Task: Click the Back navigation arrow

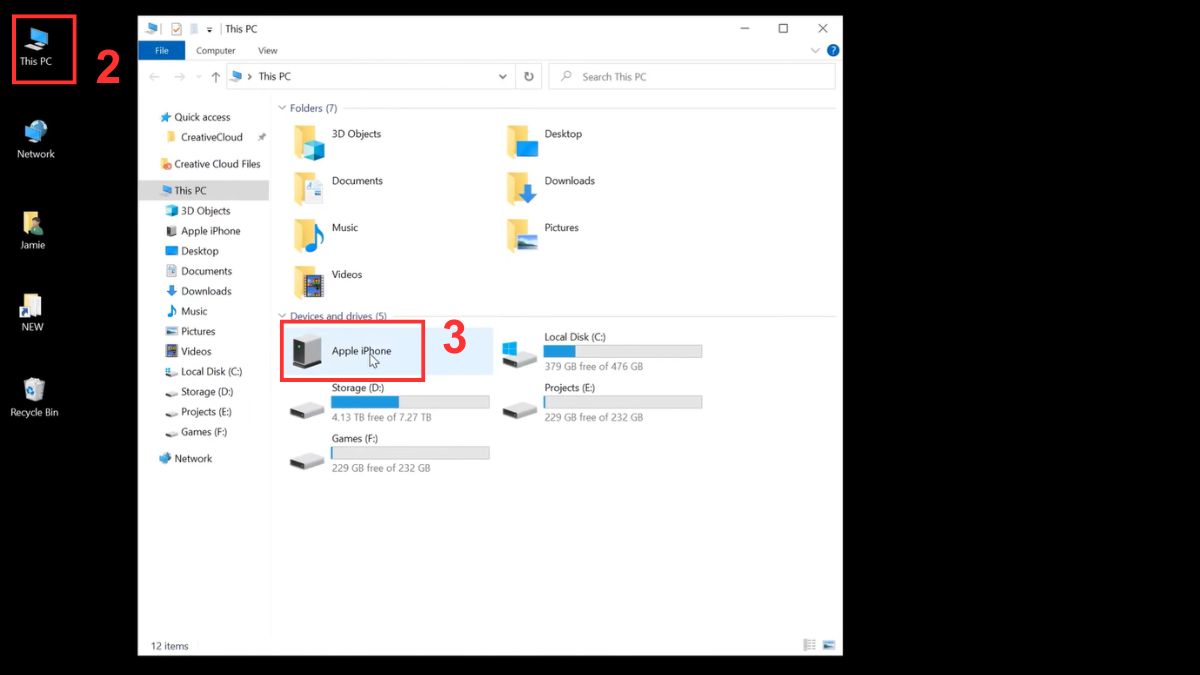Action: click(x=155, y=77)
